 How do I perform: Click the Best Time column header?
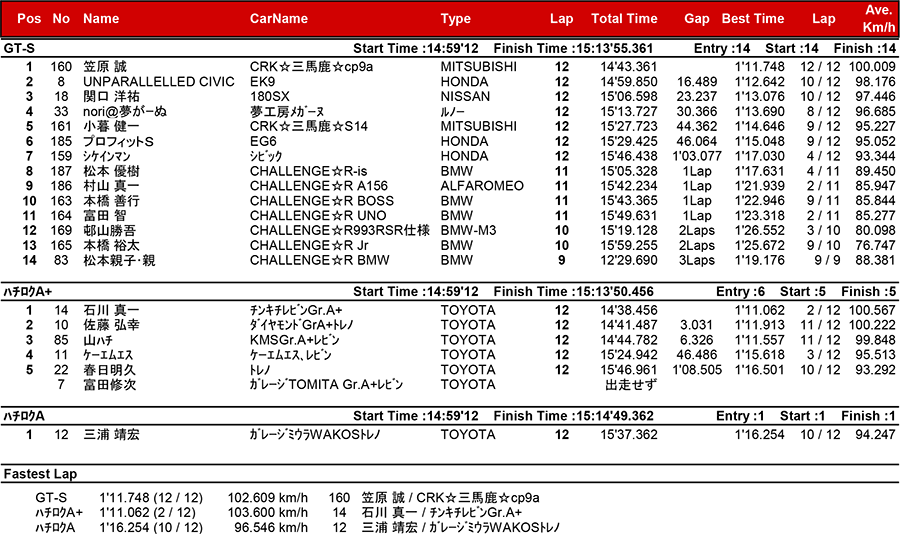(752, 18)
